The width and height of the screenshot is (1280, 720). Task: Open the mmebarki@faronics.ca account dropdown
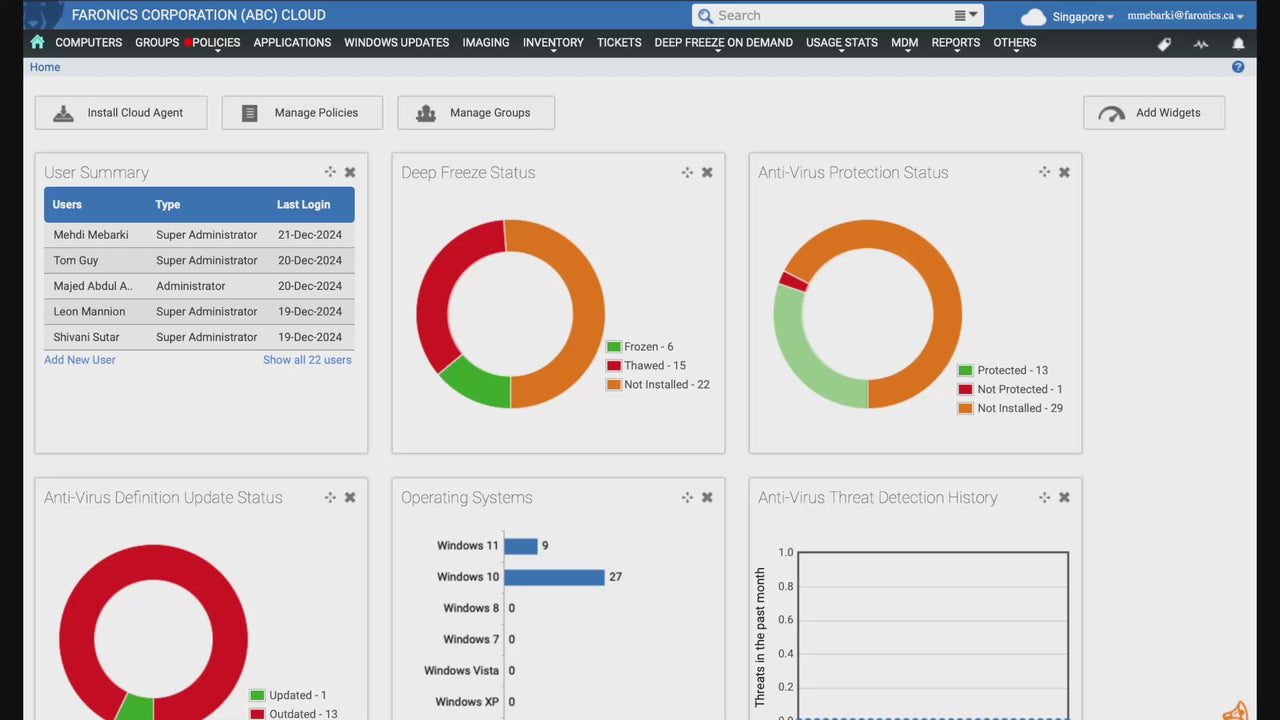tap(1185, 16)
